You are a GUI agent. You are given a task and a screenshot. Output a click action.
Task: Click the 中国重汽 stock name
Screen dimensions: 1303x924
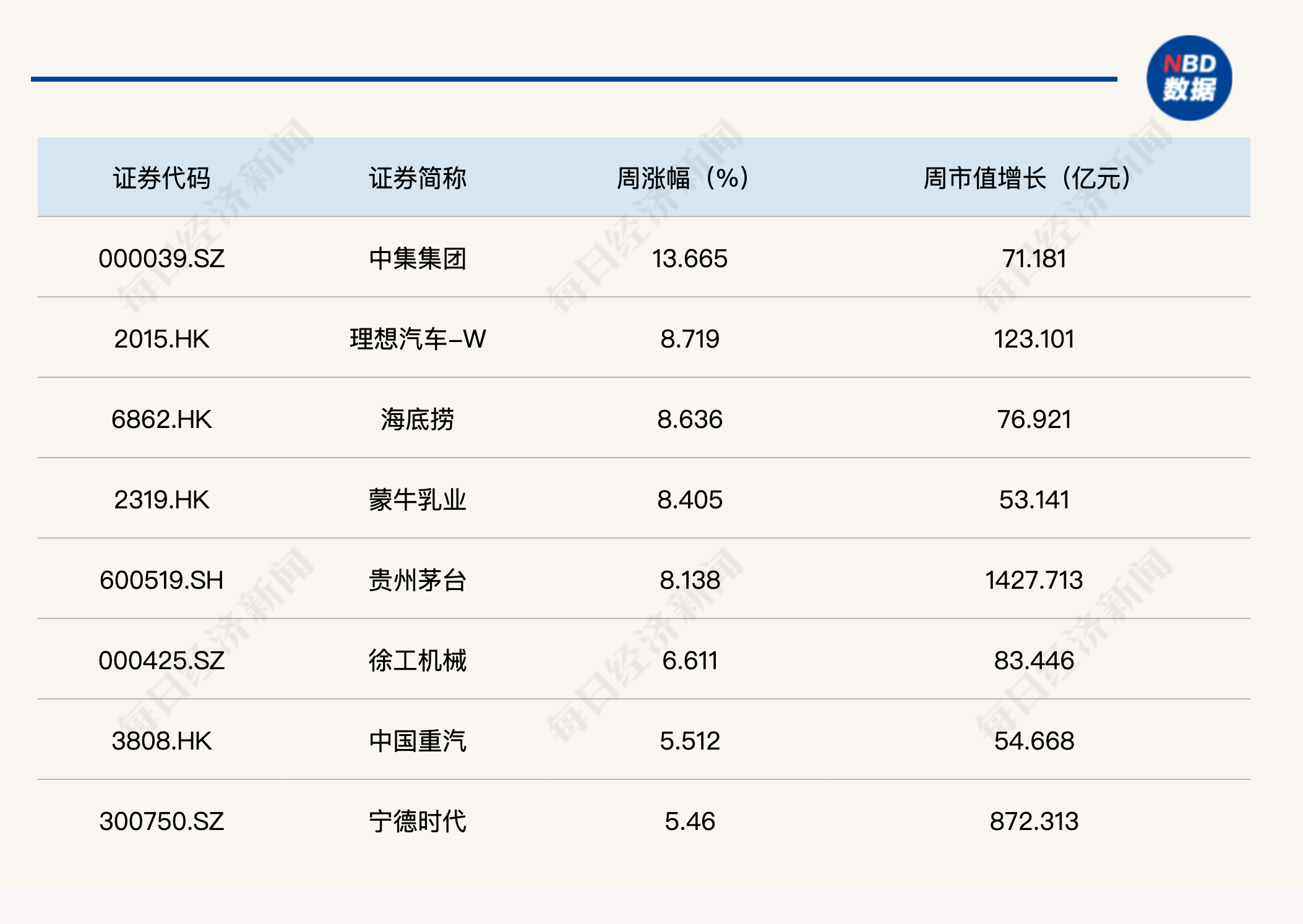pyautogui.click(x=418, y=741)
